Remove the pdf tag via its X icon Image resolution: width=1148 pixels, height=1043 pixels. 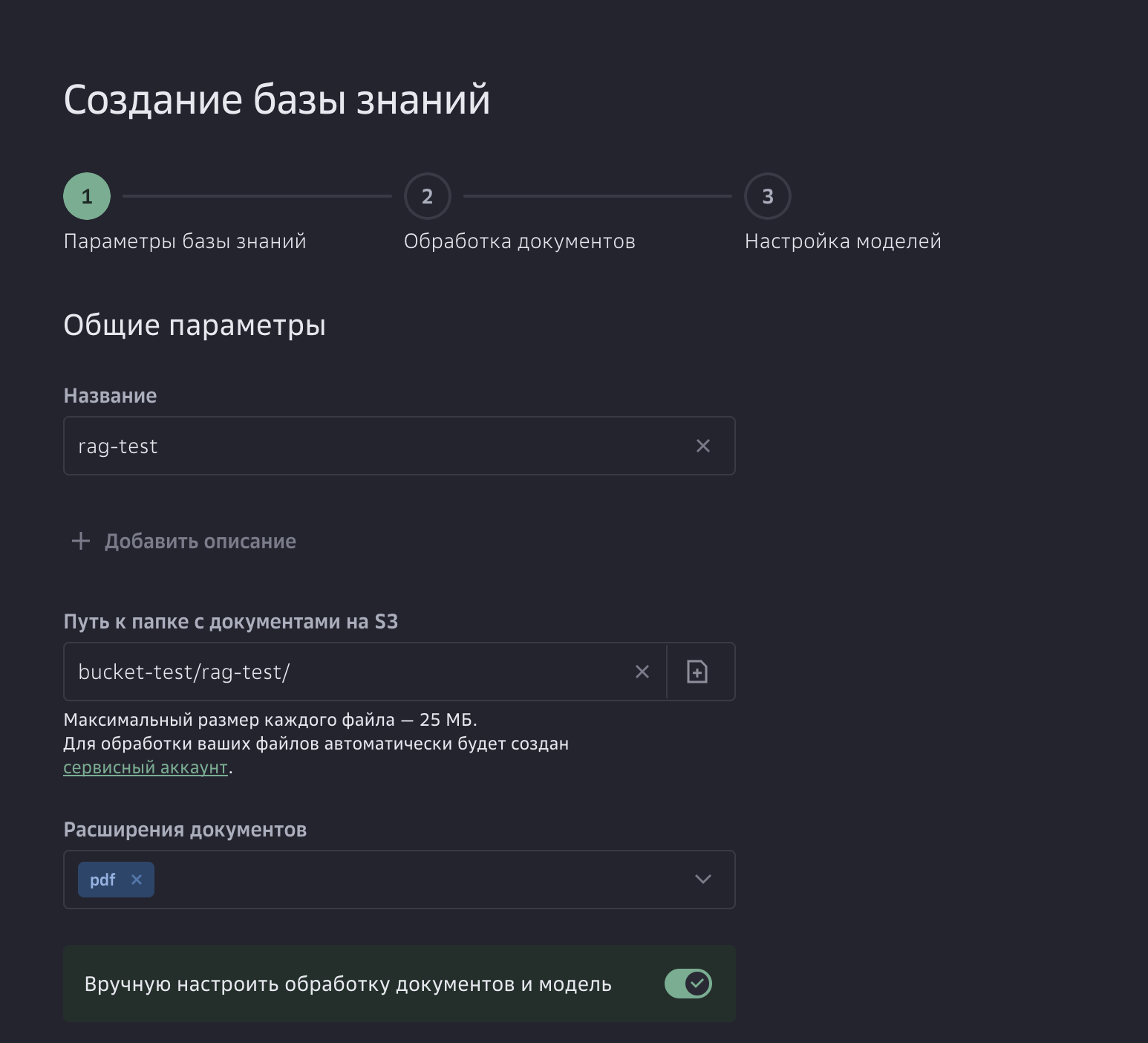point(137,880)
